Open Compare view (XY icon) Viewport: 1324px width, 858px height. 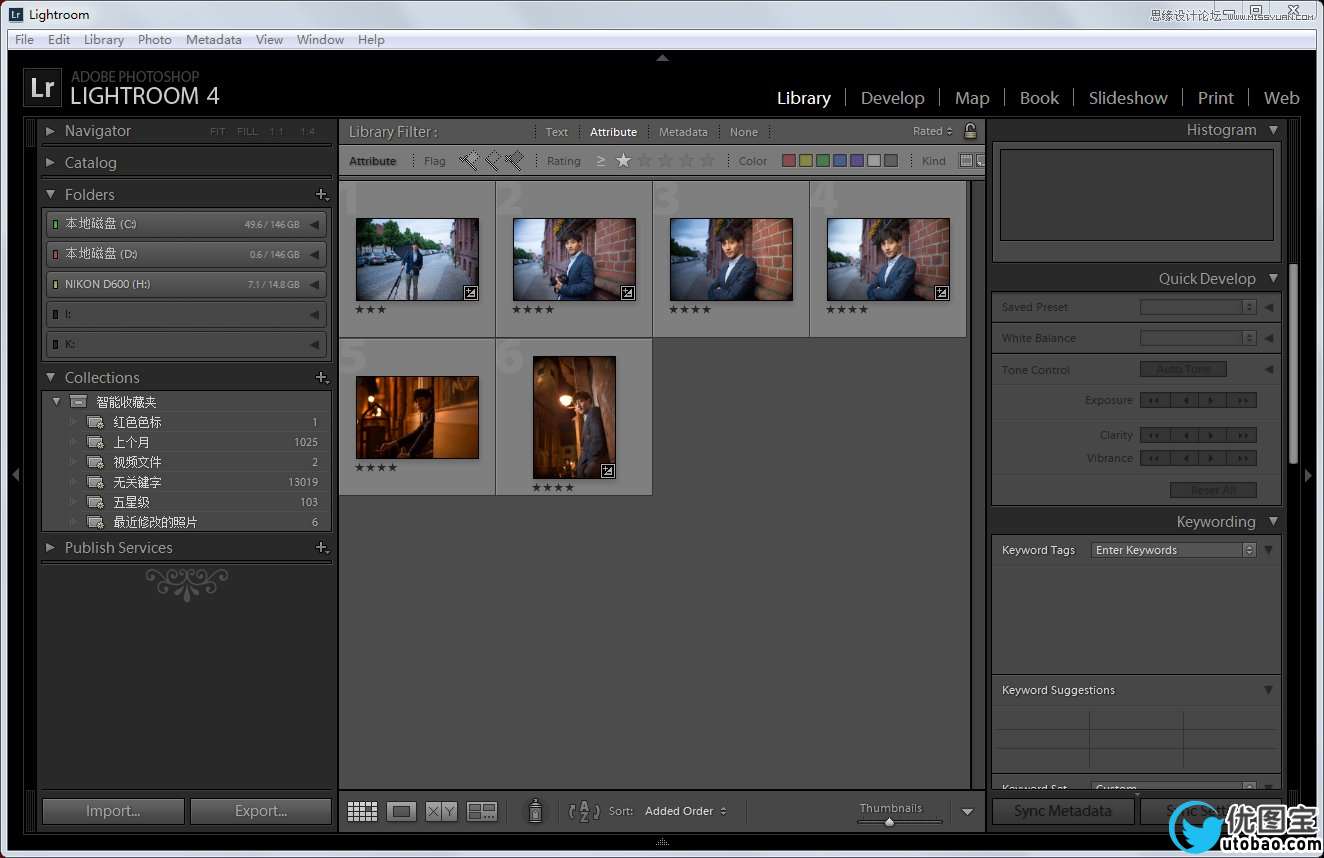click(x=441, y=811)
